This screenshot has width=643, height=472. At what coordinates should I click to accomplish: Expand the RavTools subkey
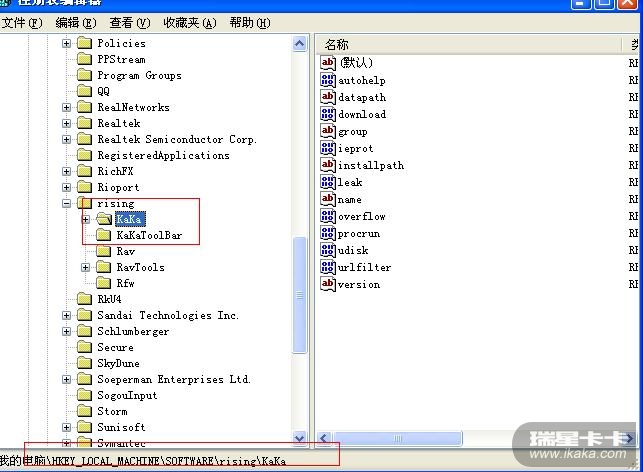85,267
